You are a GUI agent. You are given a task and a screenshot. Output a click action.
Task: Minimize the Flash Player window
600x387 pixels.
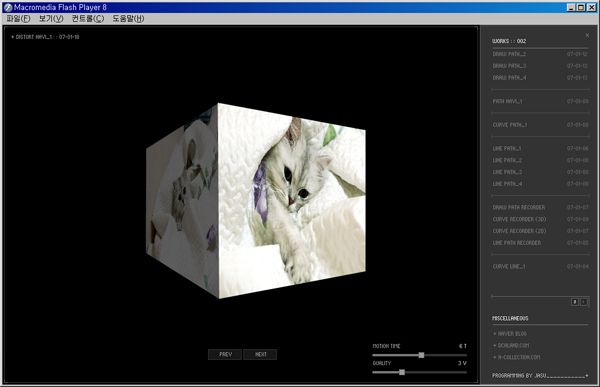pyautogui.click(x=571, y=7)
